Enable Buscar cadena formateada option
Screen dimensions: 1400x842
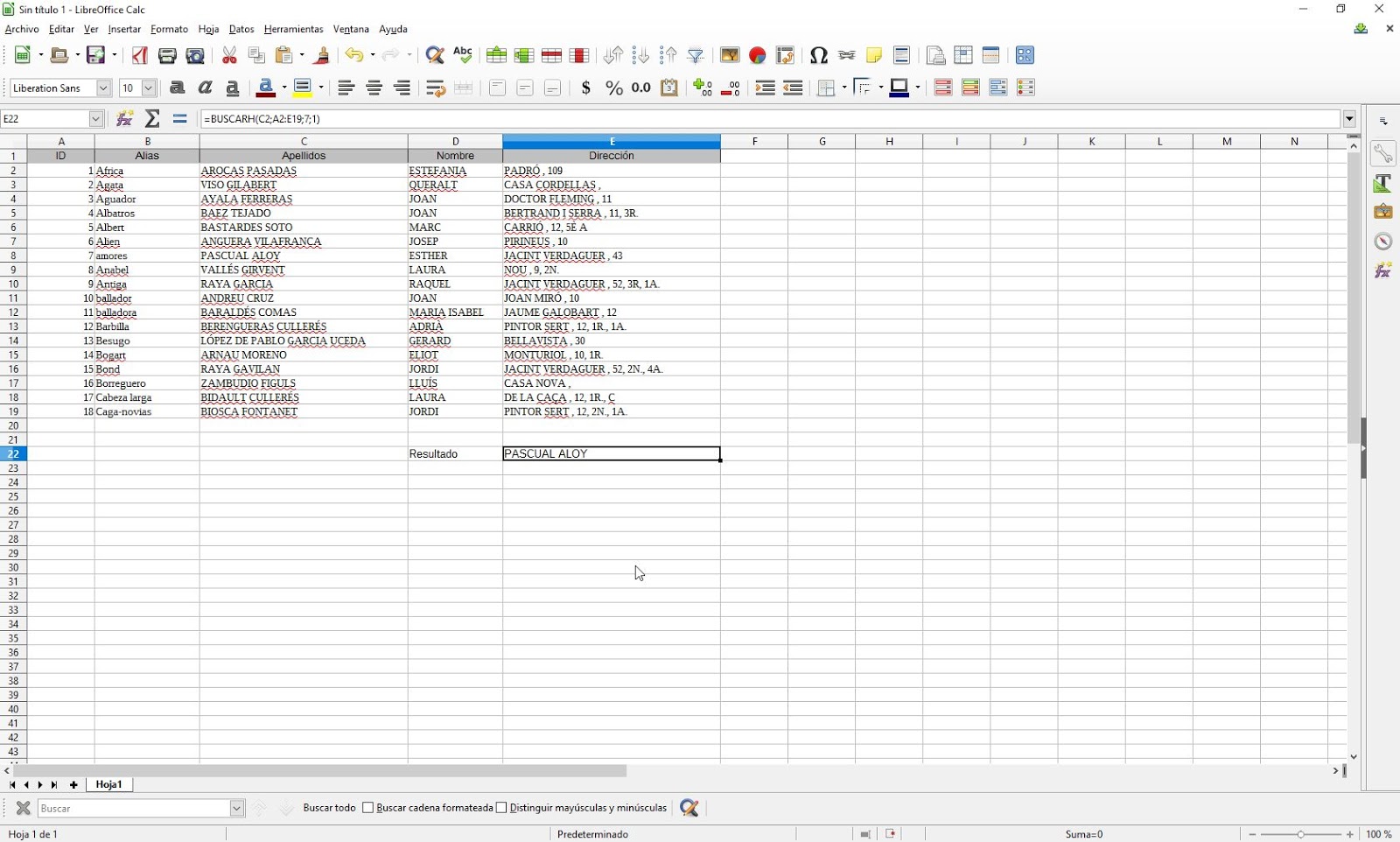[x=368, y=808]
